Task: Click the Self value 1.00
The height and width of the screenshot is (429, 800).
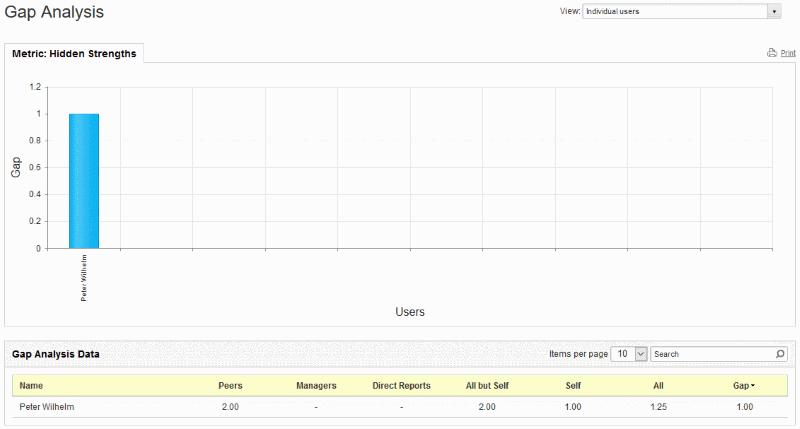Action: (573, 407)
